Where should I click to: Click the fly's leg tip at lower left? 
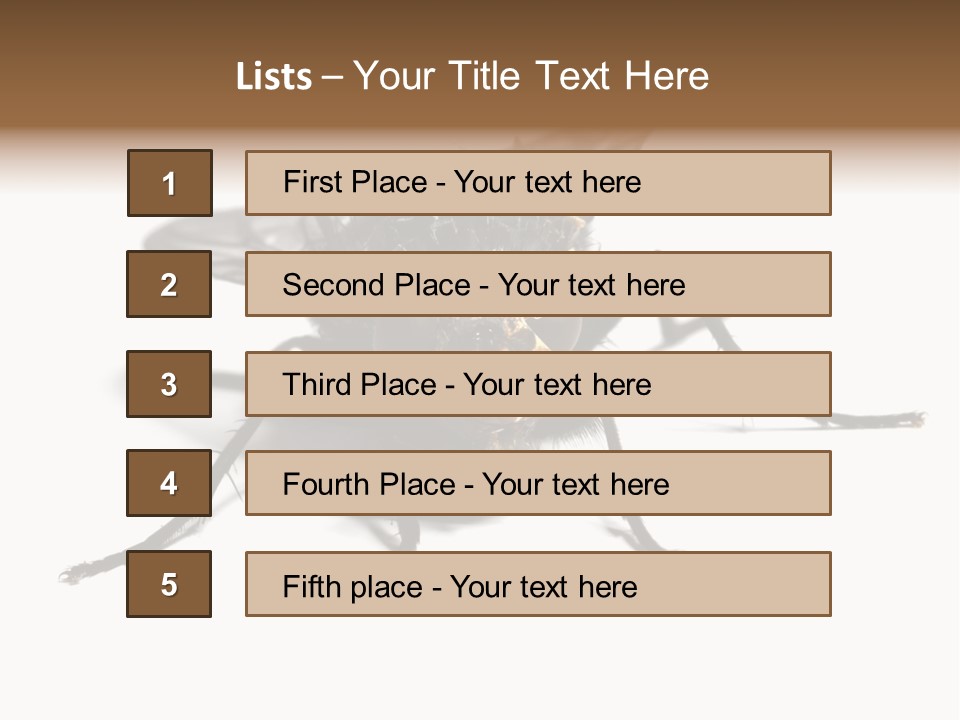click(x=70, y=574)
